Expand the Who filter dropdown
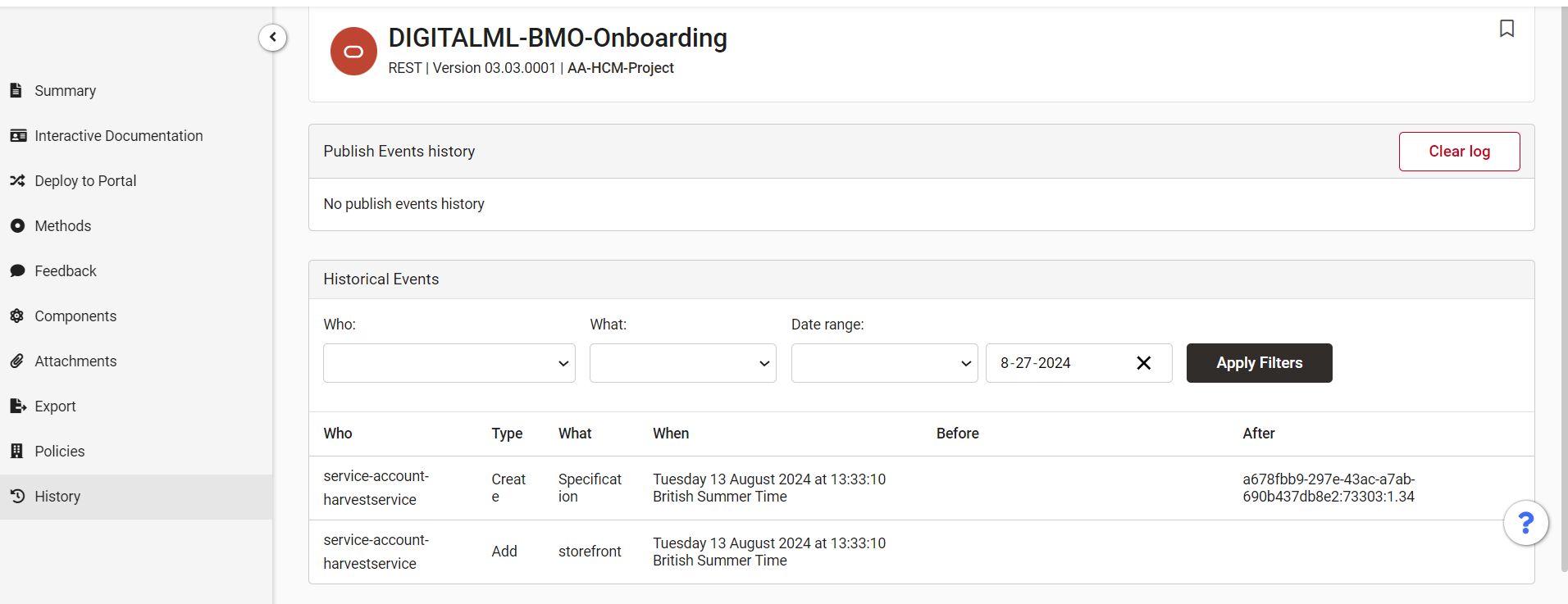Image resolution: width=1568 pixels, height=604 pixels. click(449, 363)
